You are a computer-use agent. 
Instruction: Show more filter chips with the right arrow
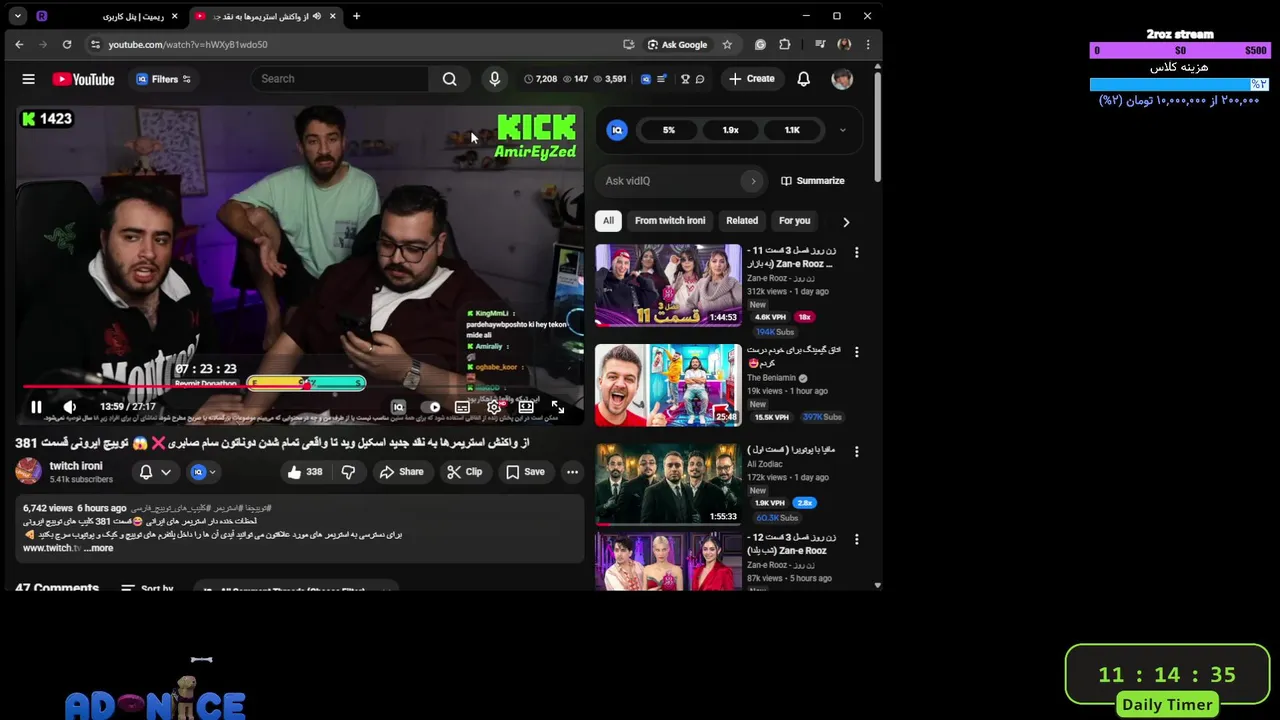click(846, 221)
